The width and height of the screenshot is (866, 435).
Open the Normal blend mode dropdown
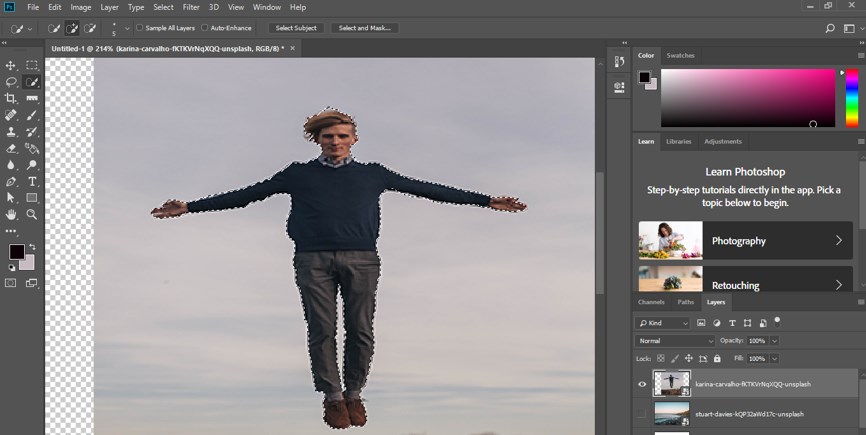[675, 341]
